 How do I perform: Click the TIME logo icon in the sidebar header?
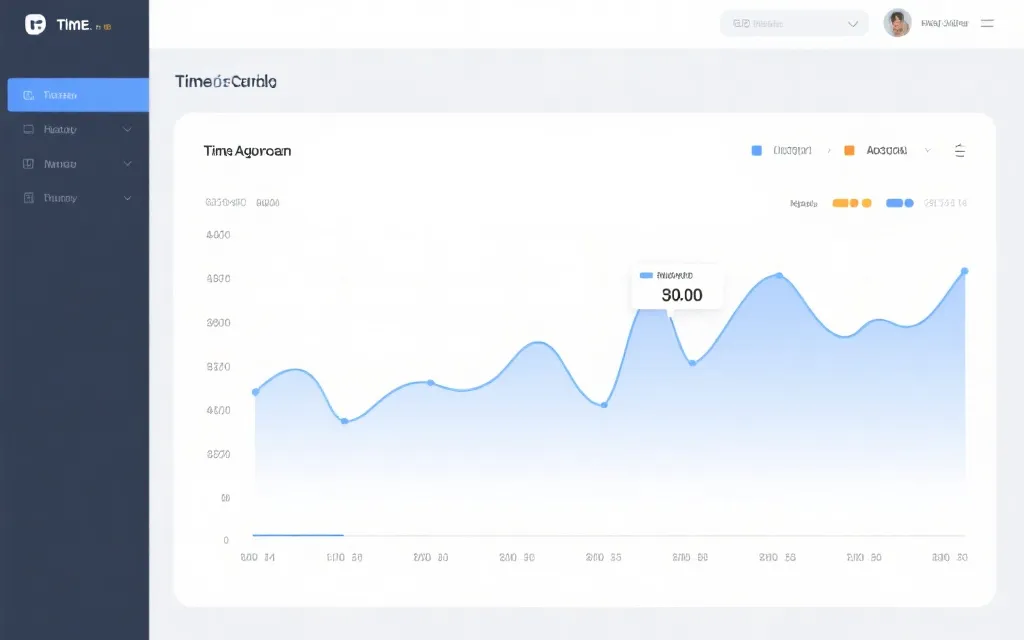tap(36, 25)
